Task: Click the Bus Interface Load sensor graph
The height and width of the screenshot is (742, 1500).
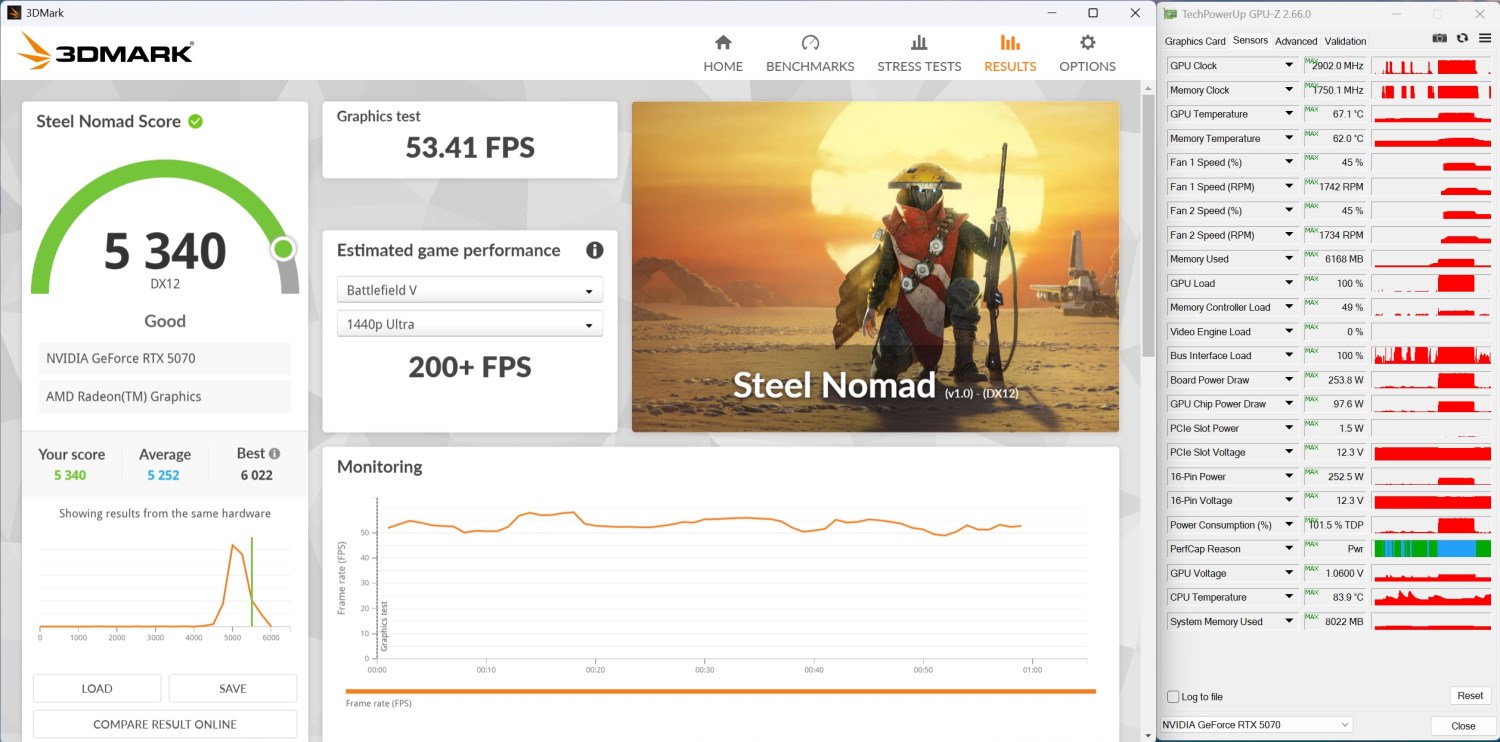Action: click(1432, 356)
